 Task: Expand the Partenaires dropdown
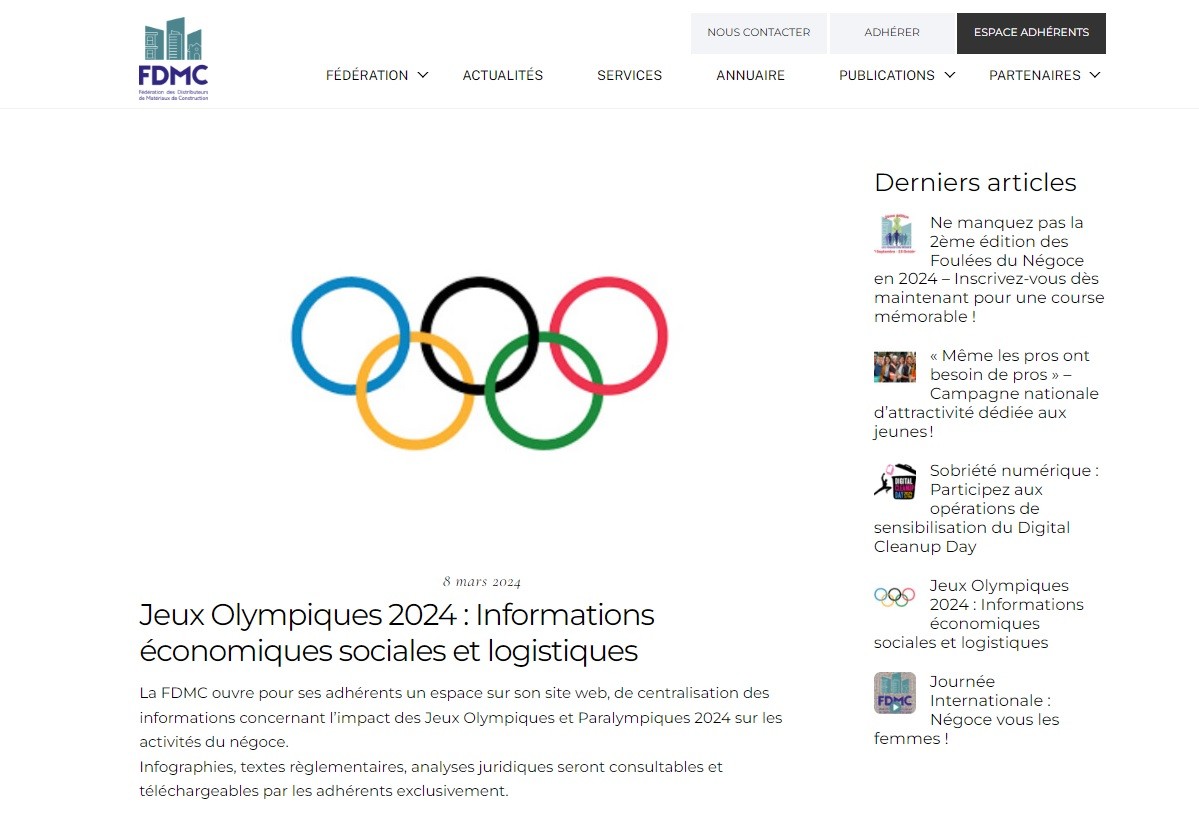(x=1035, y=75)
